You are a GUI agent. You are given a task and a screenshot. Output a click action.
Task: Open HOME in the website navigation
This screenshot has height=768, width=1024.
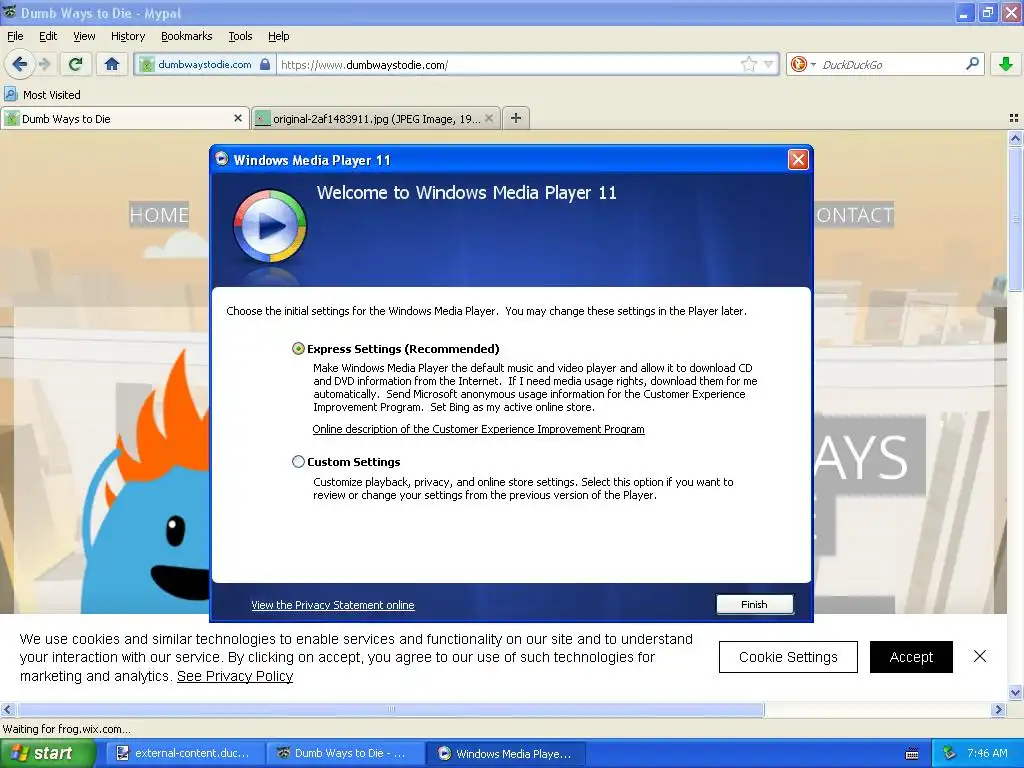pyautogui.click(x=159, y=215)
